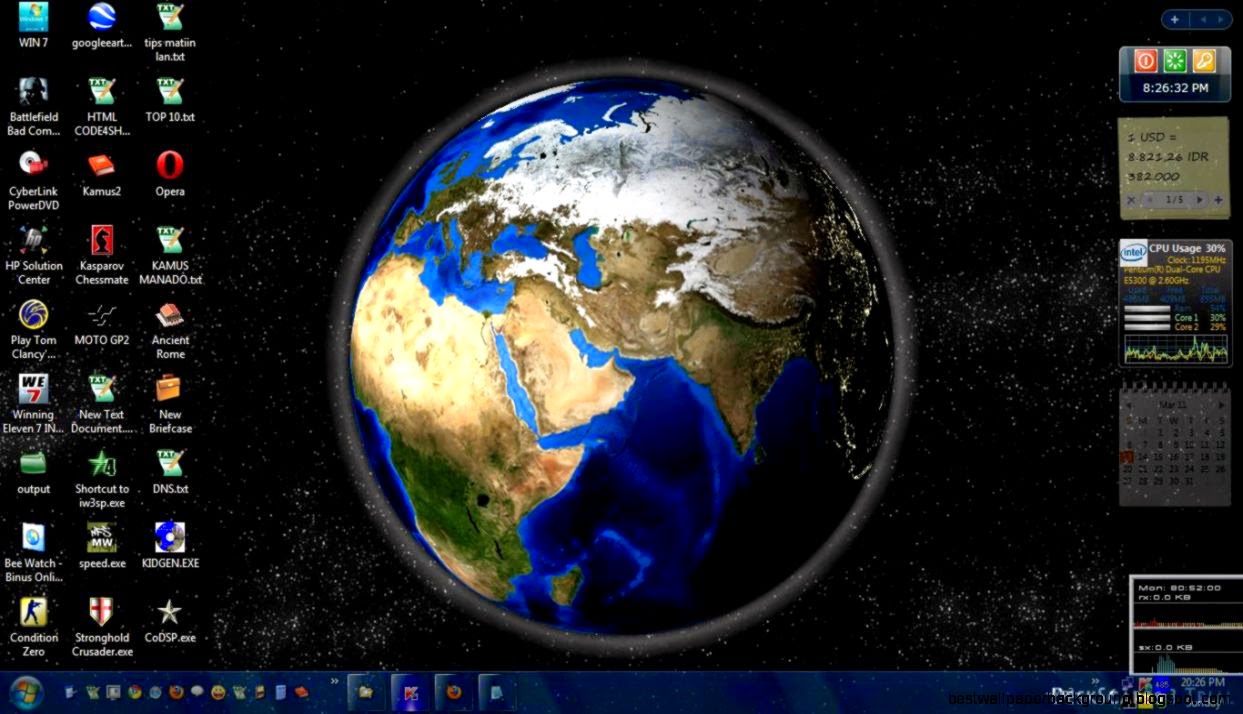
Task: Open TOP 10.txt file
Action: [x=170, y=100]
